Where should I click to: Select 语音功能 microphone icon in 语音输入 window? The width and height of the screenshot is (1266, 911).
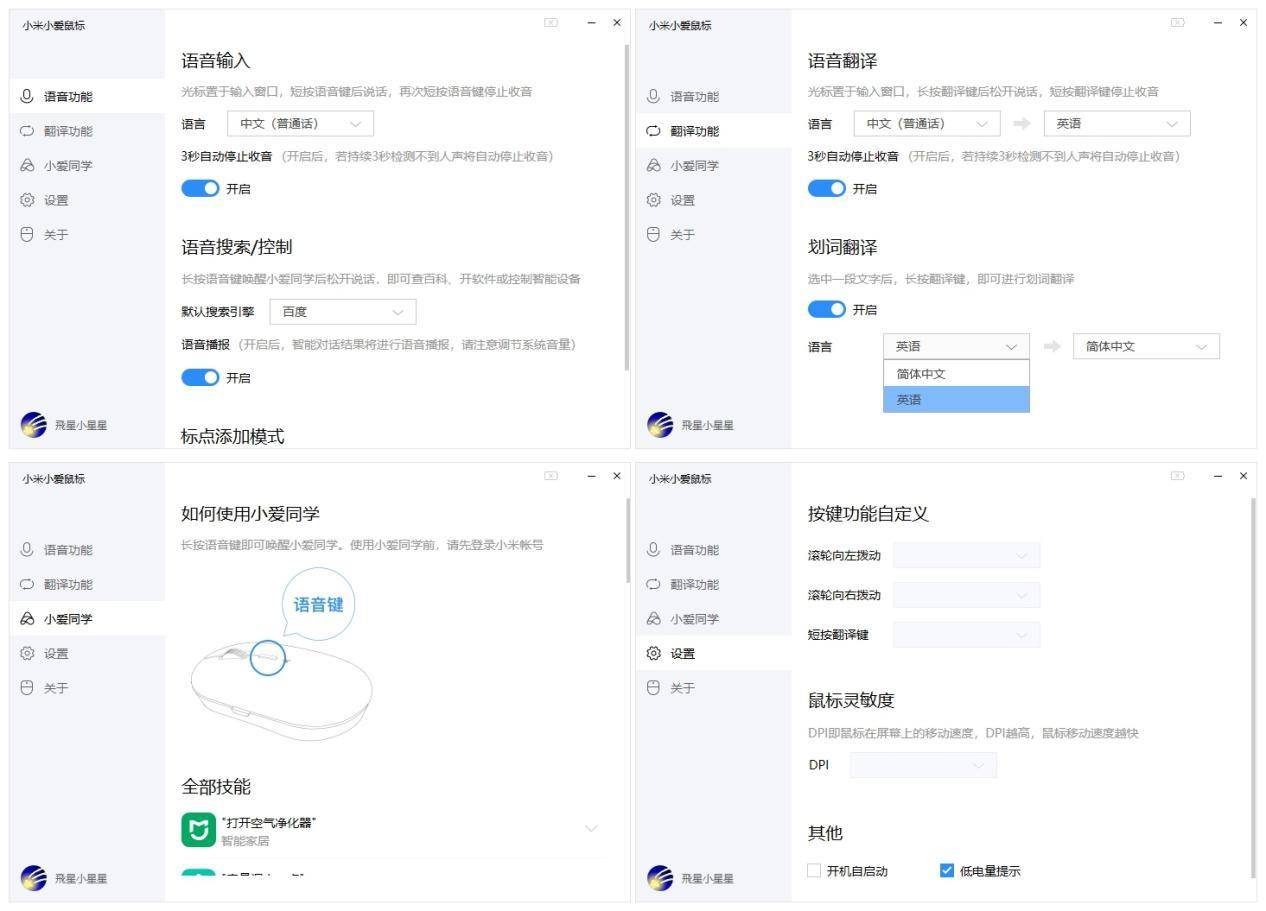tap(27, 97)
